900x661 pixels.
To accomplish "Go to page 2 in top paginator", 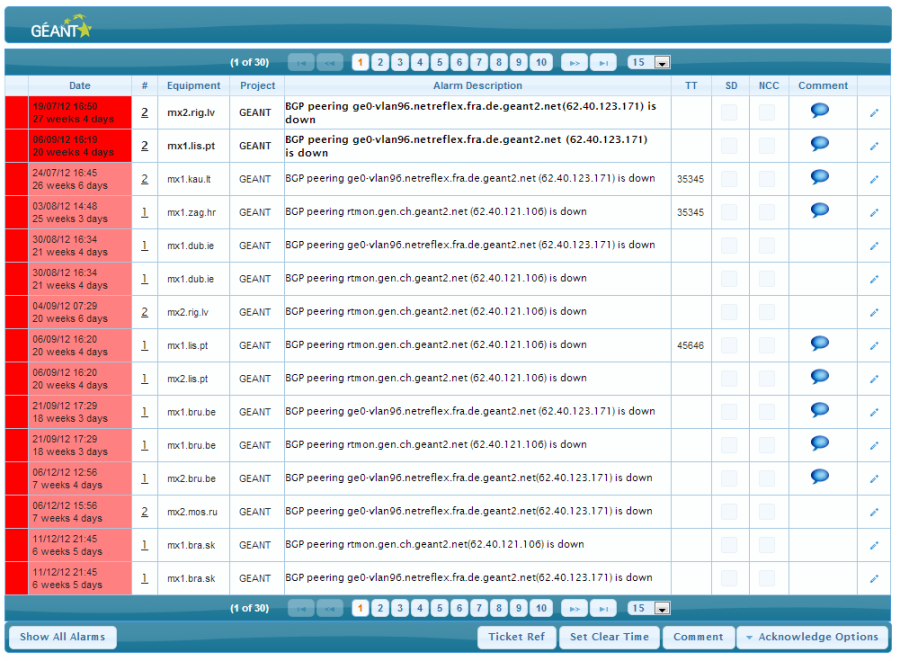I will click(x=380, y=63).
